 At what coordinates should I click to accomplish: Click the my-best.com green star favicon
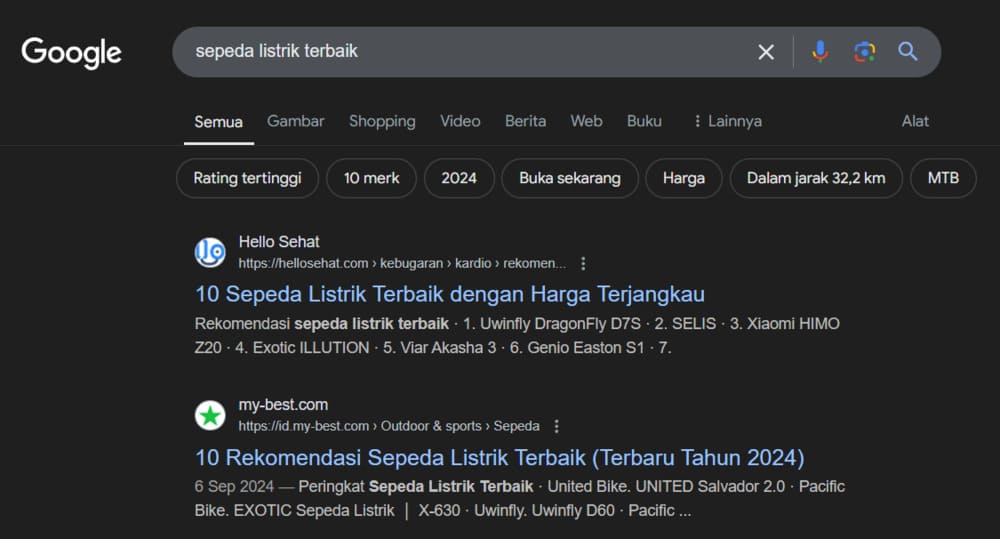pyautogui.click(x=210, y=415)
